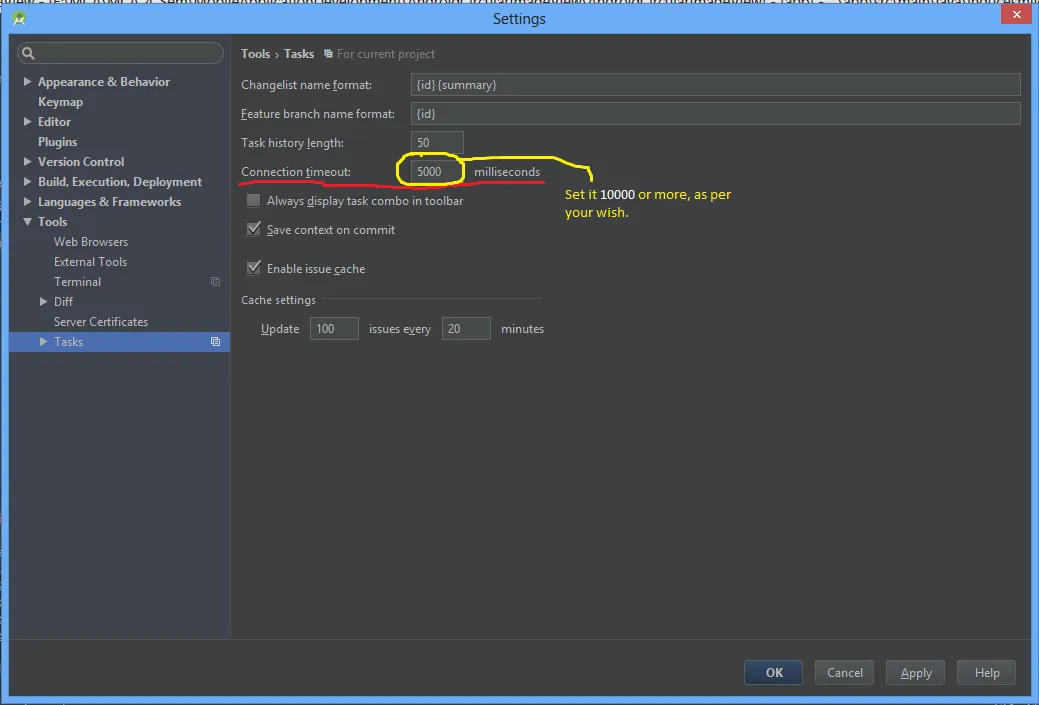Click the project-level settings icon beside Tasks
1039x705 pixels.
[x=214, y=342]
